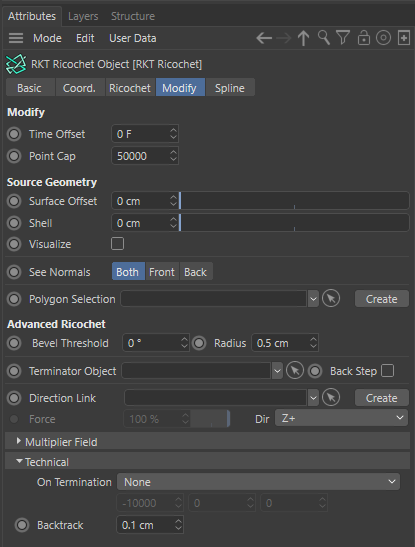Click the new attribute manager plus icon

coord(403,38)
